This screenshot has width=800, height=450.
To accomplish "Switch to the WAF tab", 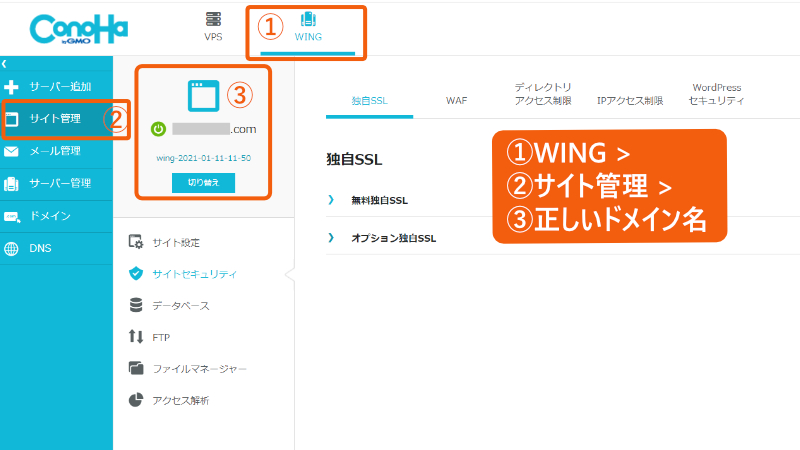I will pos(456,101).
